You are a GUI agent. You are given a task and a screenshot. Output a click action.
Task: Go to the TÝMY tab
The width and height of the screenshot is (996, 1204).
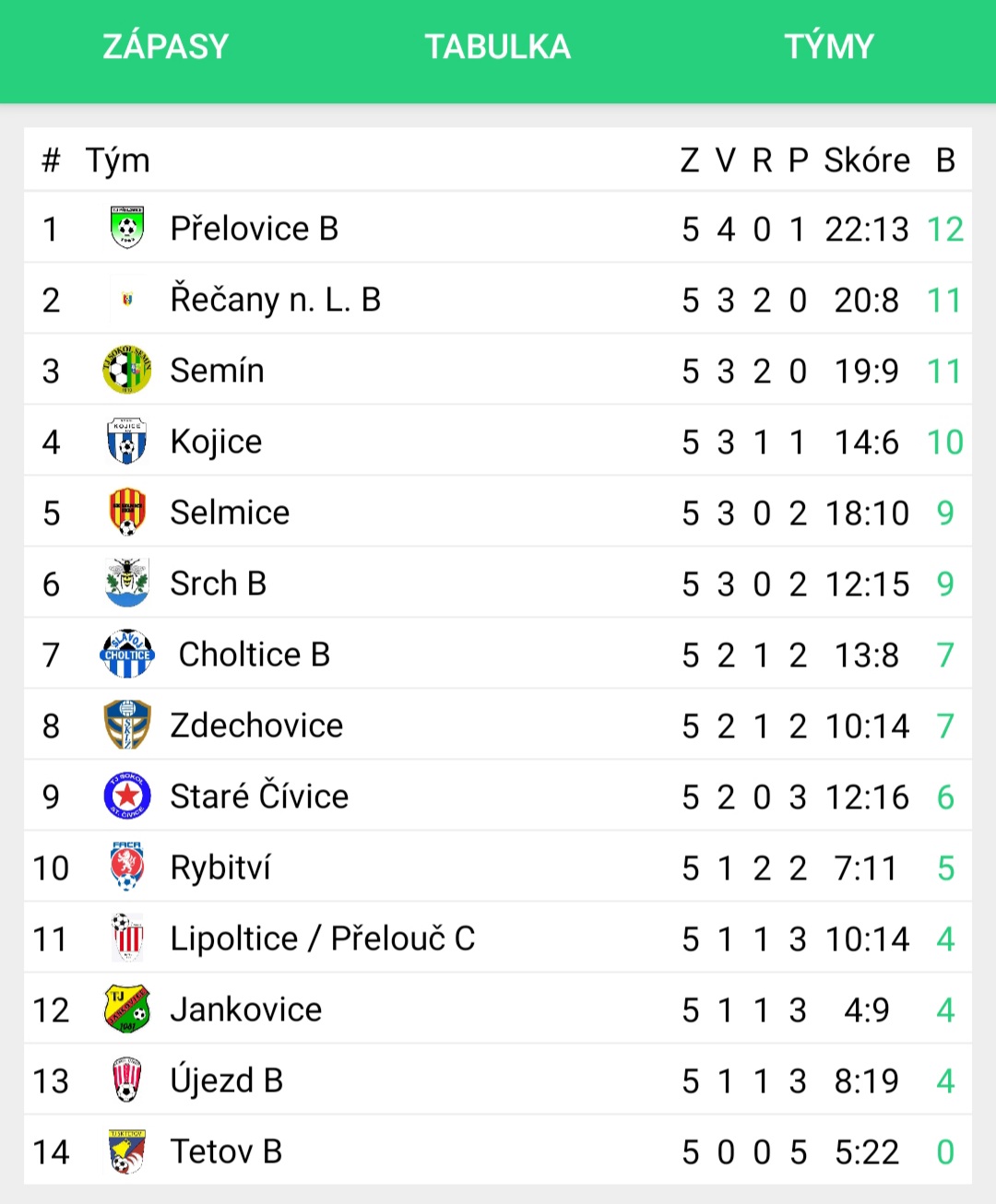coord(829,46)
